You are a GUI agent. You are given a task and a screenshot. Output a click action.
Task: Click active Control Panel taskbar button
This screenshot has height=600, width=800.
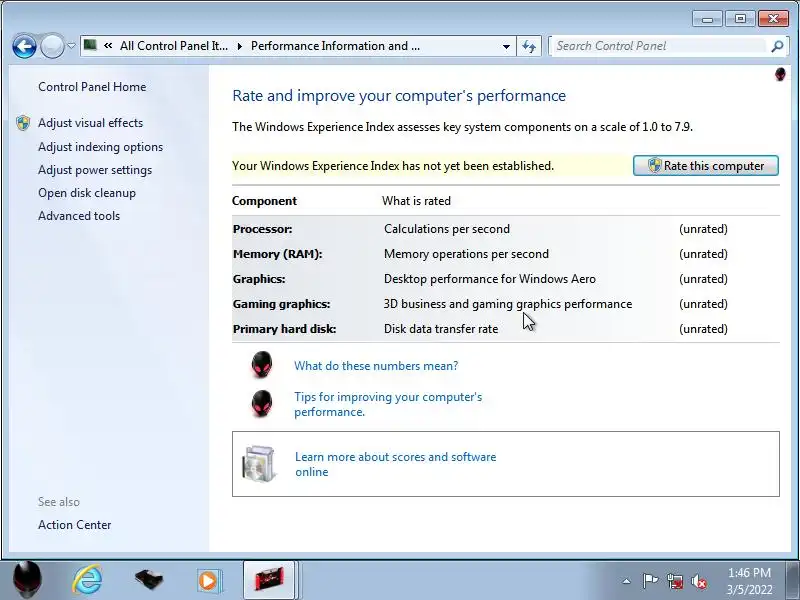(x=269, y=580)
